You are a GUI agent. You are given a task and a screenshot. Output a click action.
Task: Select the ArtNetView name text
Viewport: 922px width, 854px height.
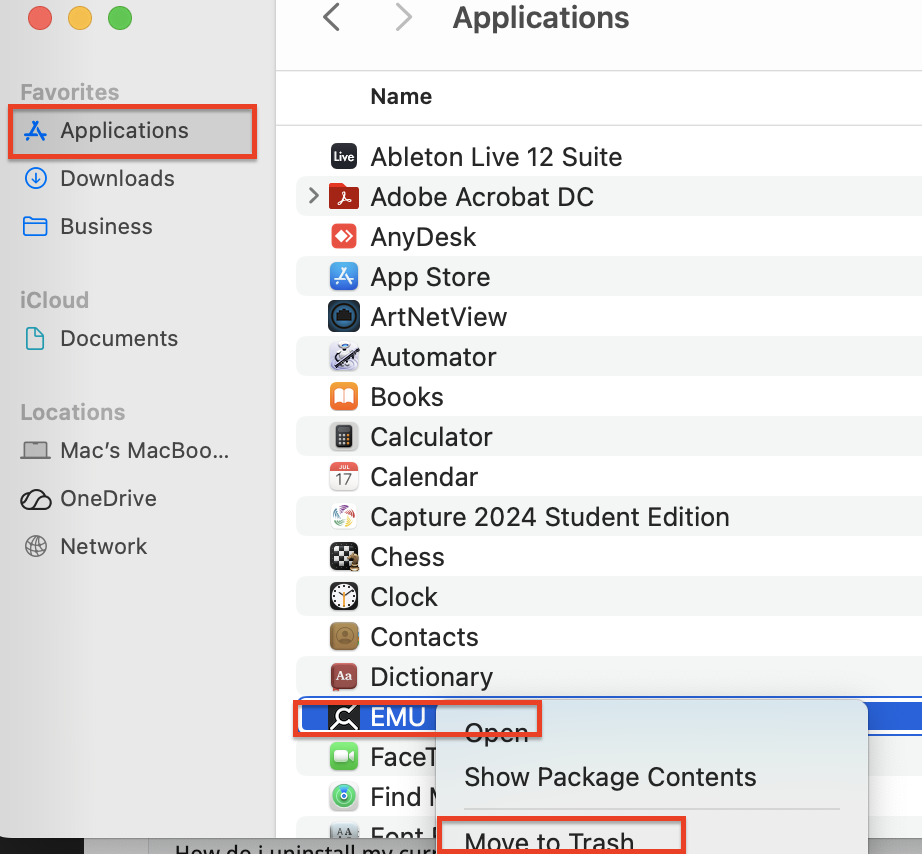click(439, 317)
